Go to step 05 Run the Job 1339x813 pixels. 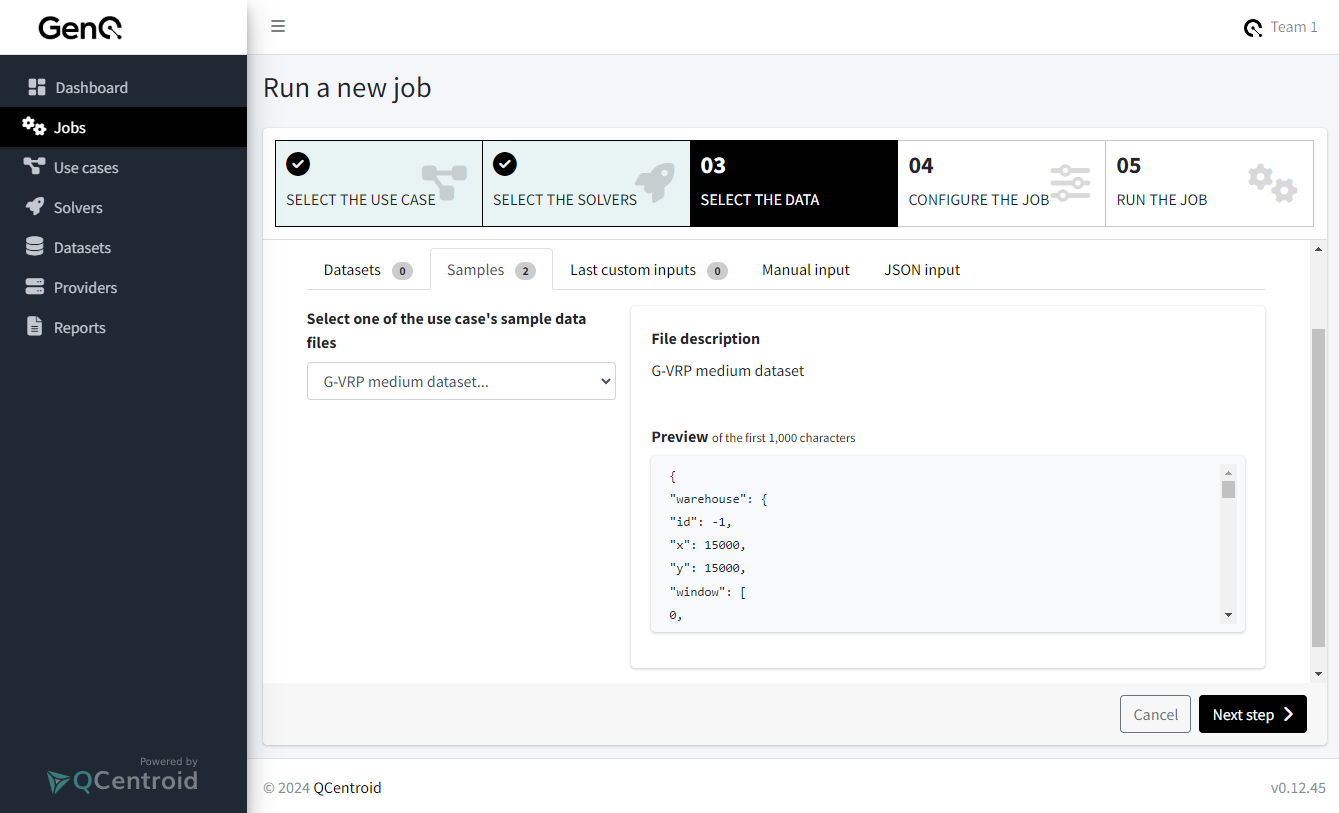[x=1209, y=183]
